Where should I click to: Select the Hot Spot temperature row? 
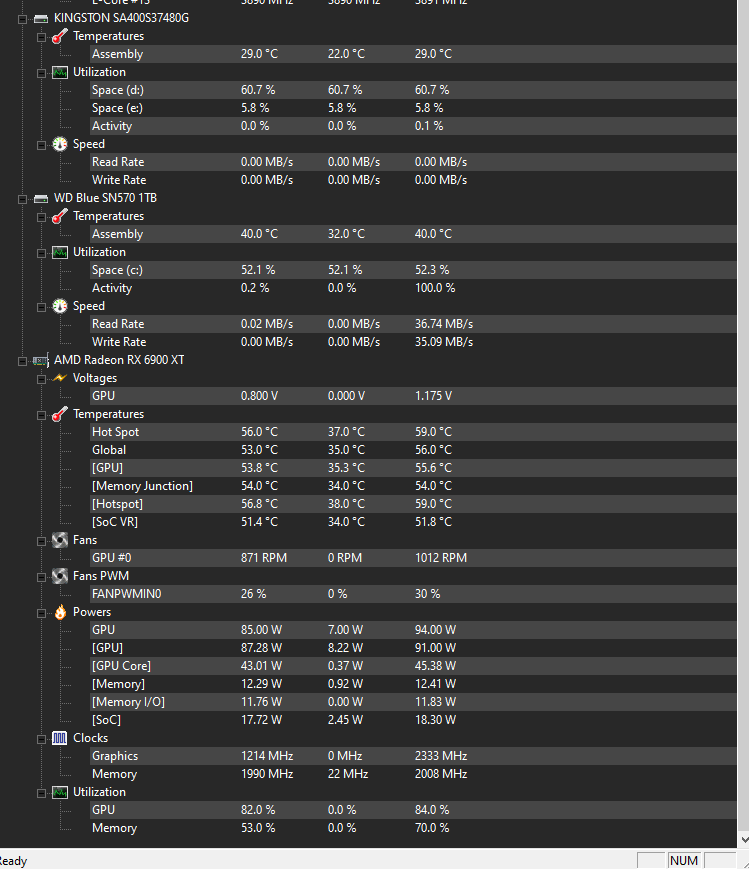115,432
